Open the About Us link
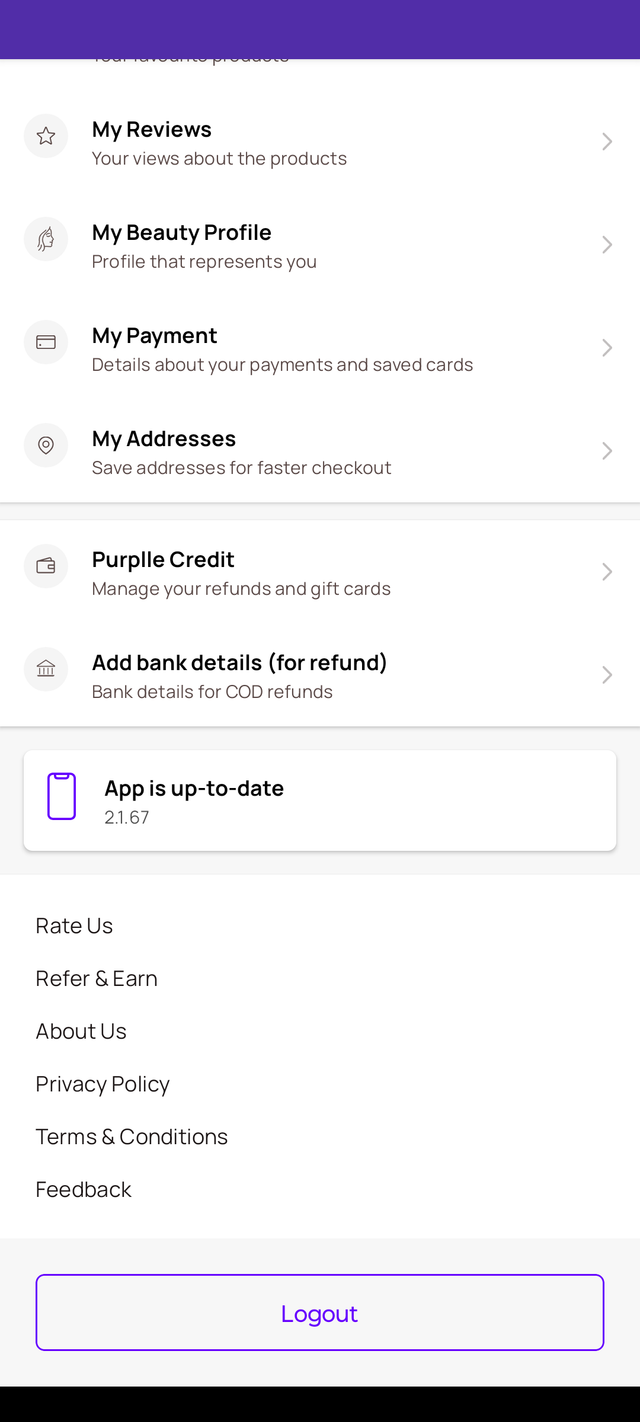 pyautogui.click(x=81, y=1031)
